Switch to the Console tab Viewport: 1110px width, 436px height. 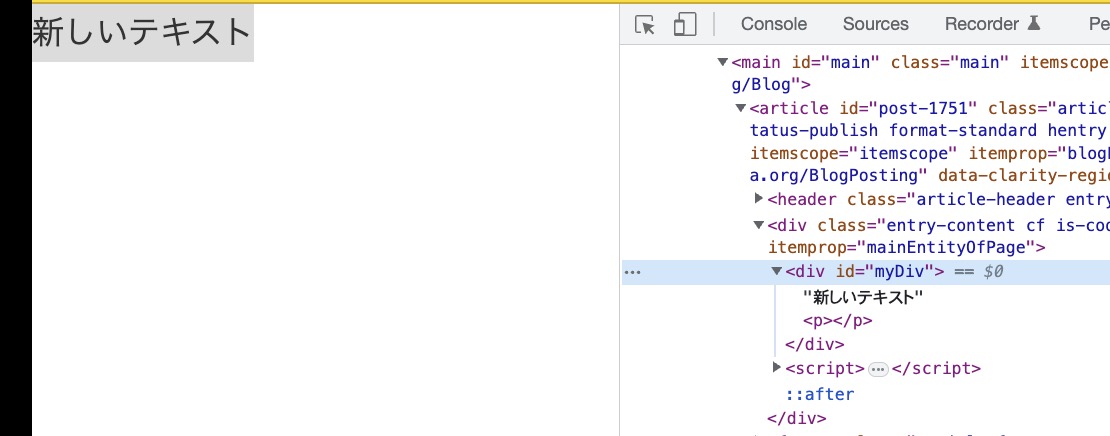[773, 24]
